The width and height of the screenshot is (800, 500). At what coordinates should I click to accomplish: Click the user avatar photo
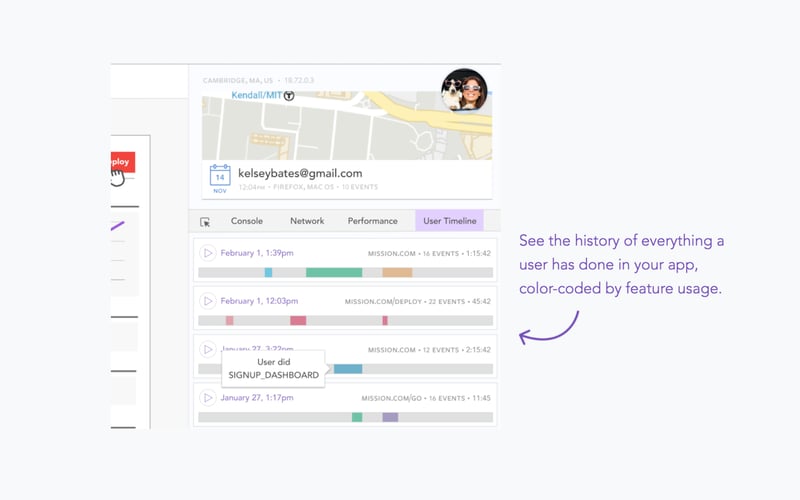464,90
